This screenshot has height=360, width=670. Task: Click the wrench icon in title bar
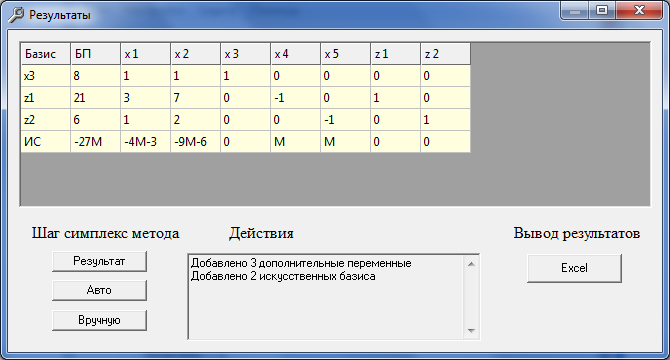point(16,15)
